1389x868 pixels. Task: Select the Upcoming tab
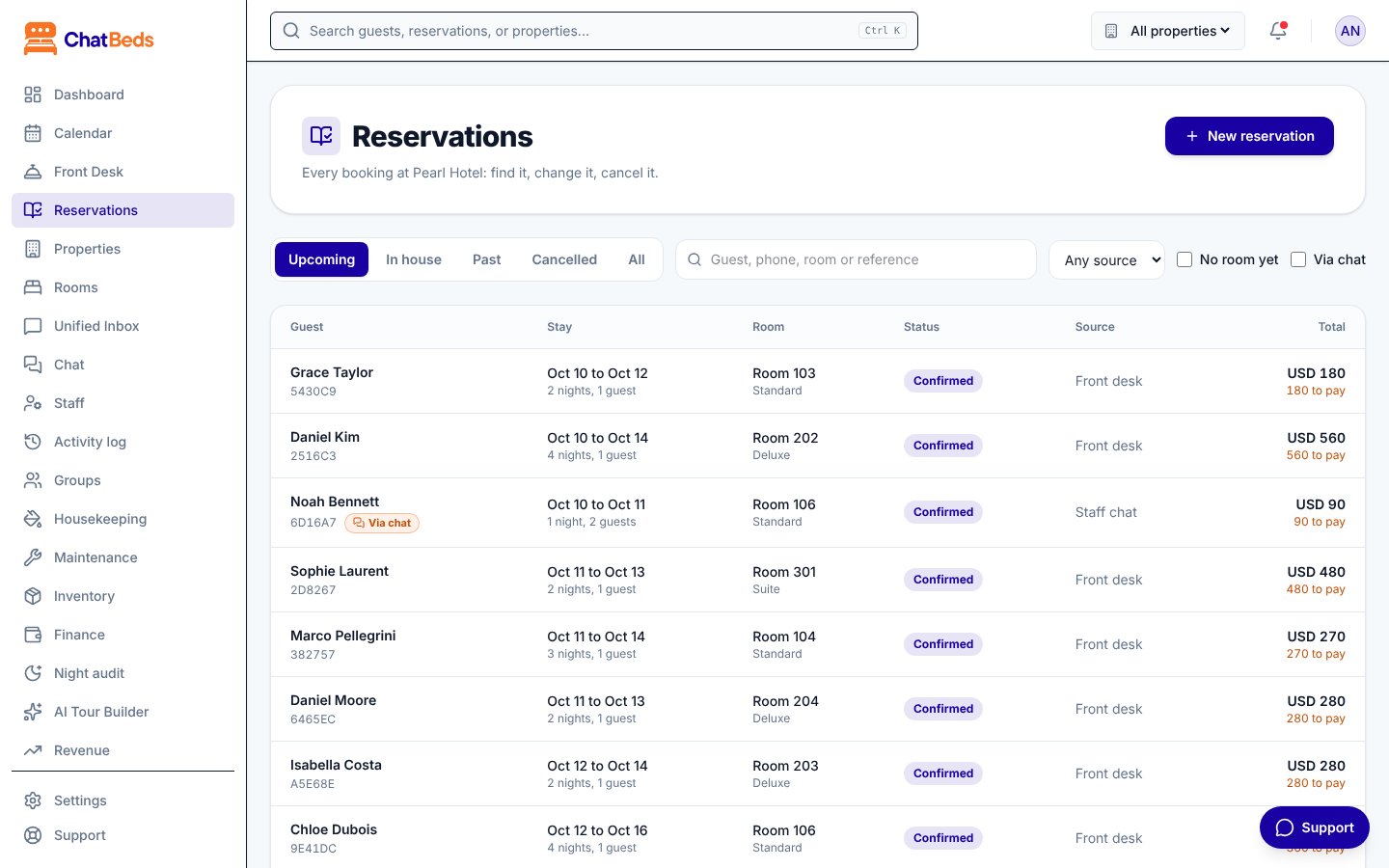click(321, 259)
